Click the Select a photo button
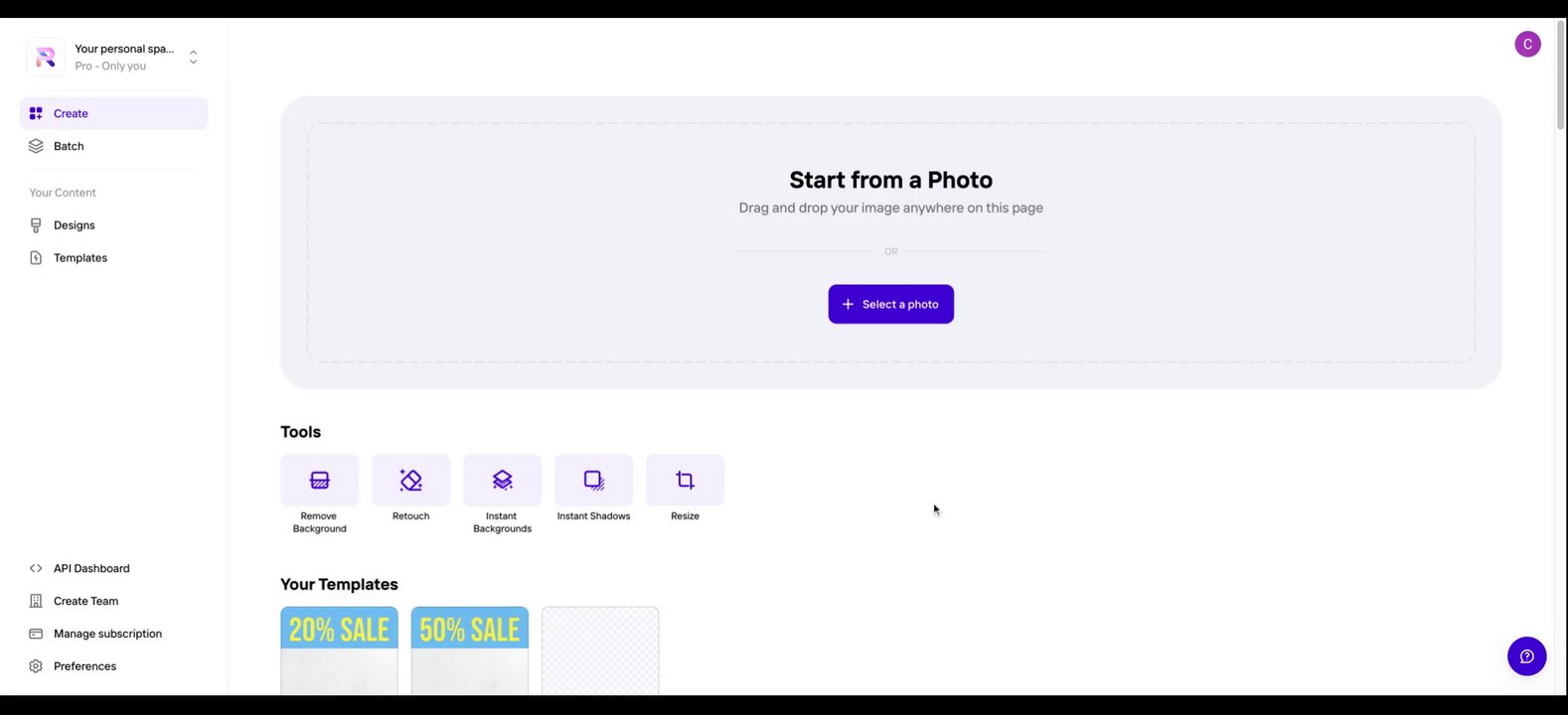1568x715 pixels. [890, 304]
